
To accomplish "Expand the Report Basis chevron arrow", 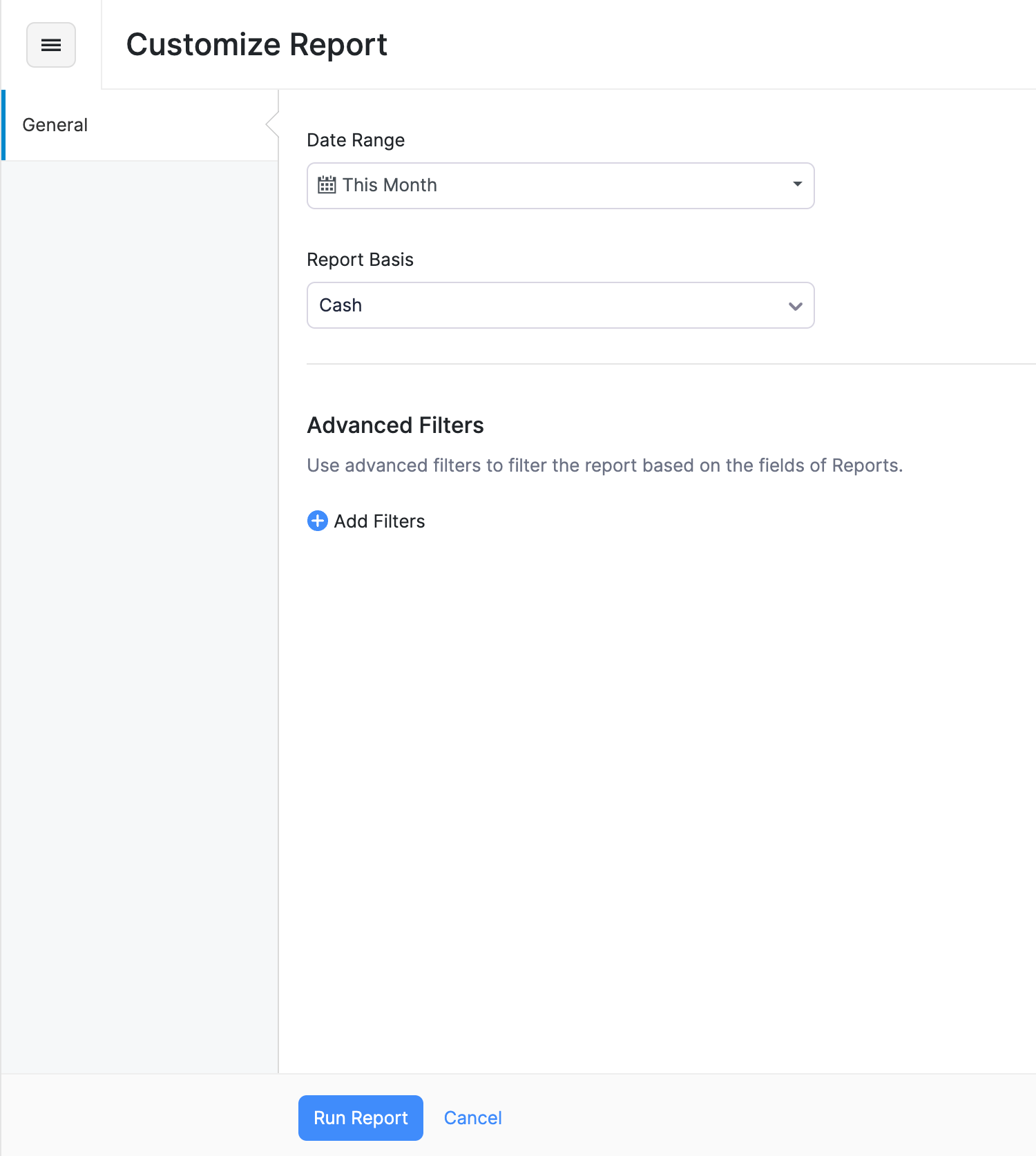I will (x=795, y=306).
